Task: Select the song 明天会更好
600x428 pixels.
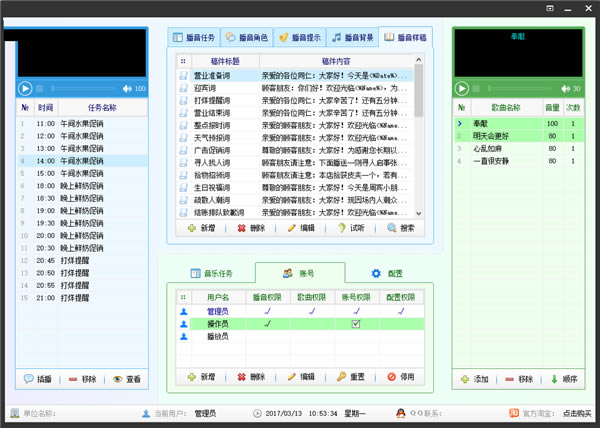Action: click(x=519, y=136)
